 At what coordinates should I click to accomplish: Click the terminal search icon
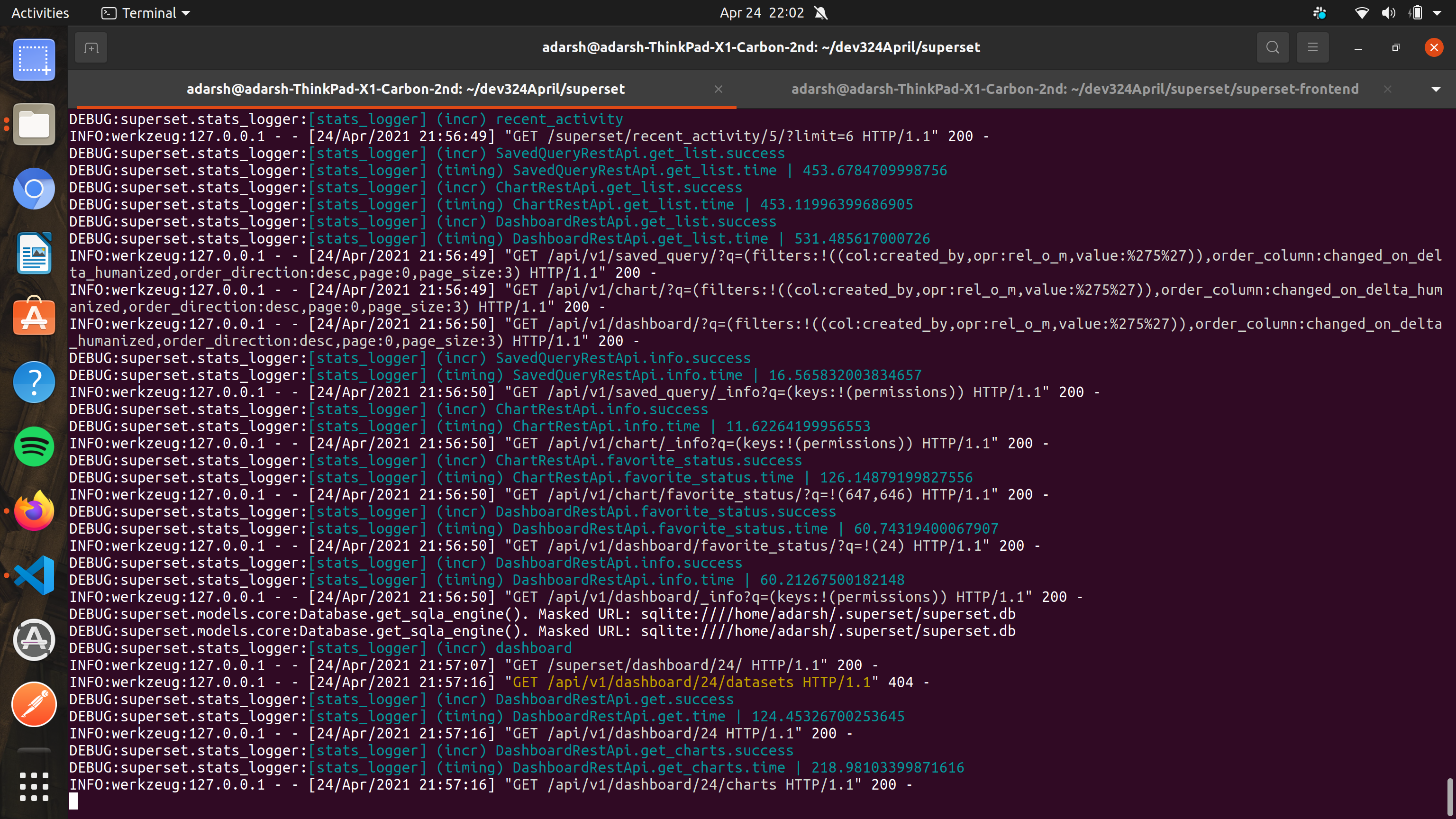coord(1272,47)
